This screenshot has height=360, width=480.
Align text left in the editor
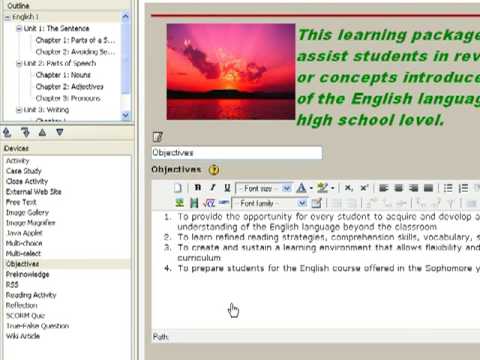(384, 188)
